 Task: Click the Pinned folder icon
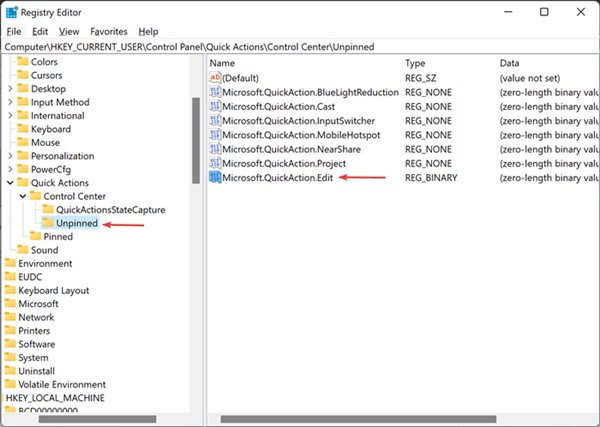click(x=34, y=237)
